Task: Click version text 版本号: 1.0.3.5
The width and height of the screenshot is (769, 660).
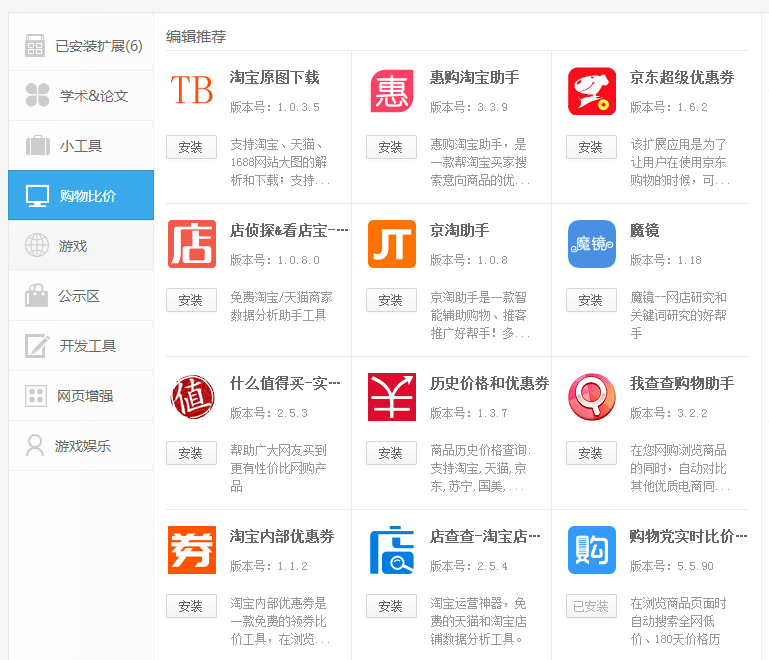Action: tap(275, 107)
